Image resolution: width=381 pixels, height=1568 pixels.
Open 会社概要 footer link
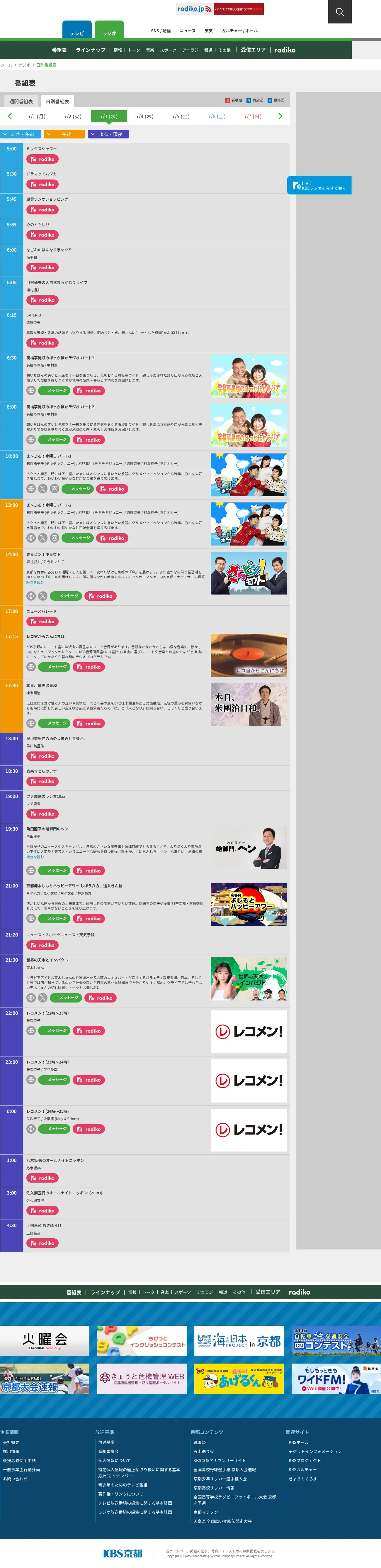(11, 1442)
